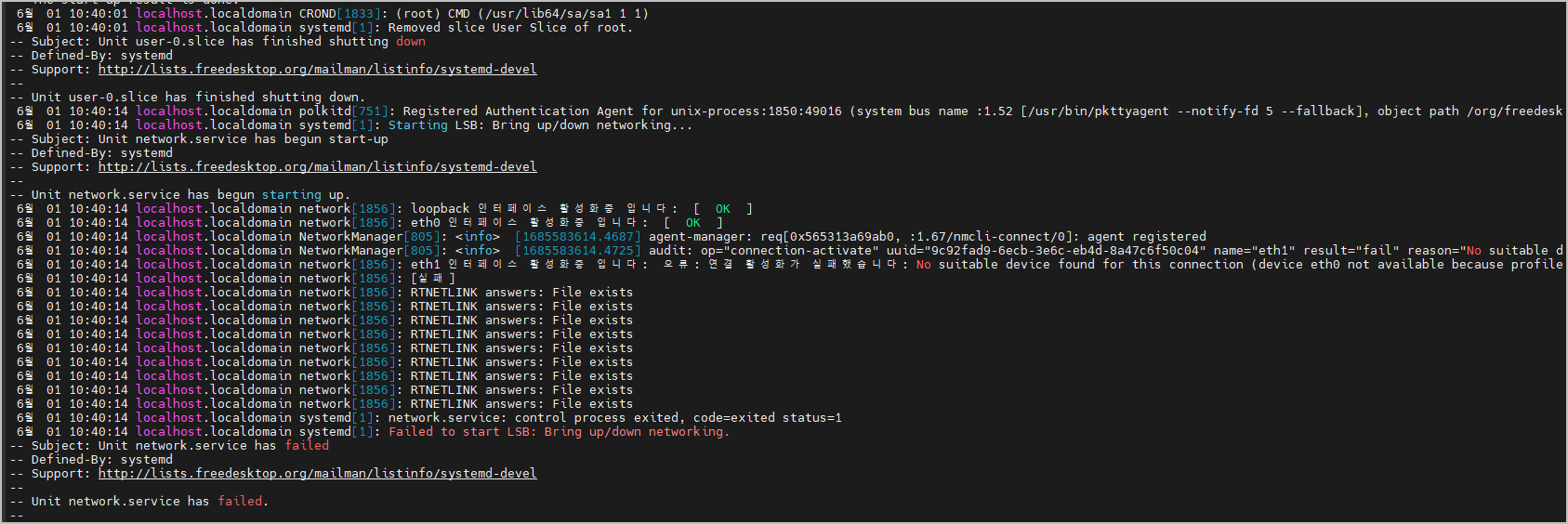The image size is (1568, 524).
Task: Click the OK status on the loopback line
Action: point(722,209)
